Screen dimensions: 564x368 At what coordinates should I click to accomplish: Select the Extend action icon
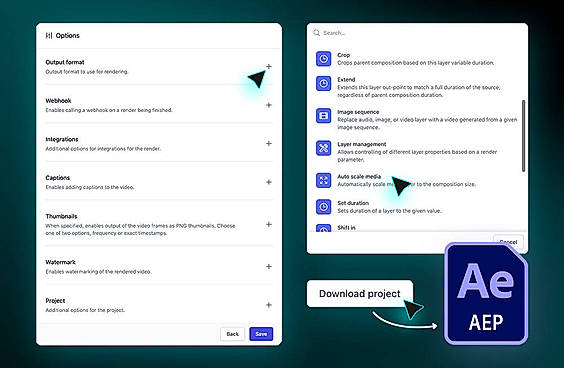point(323,83)
